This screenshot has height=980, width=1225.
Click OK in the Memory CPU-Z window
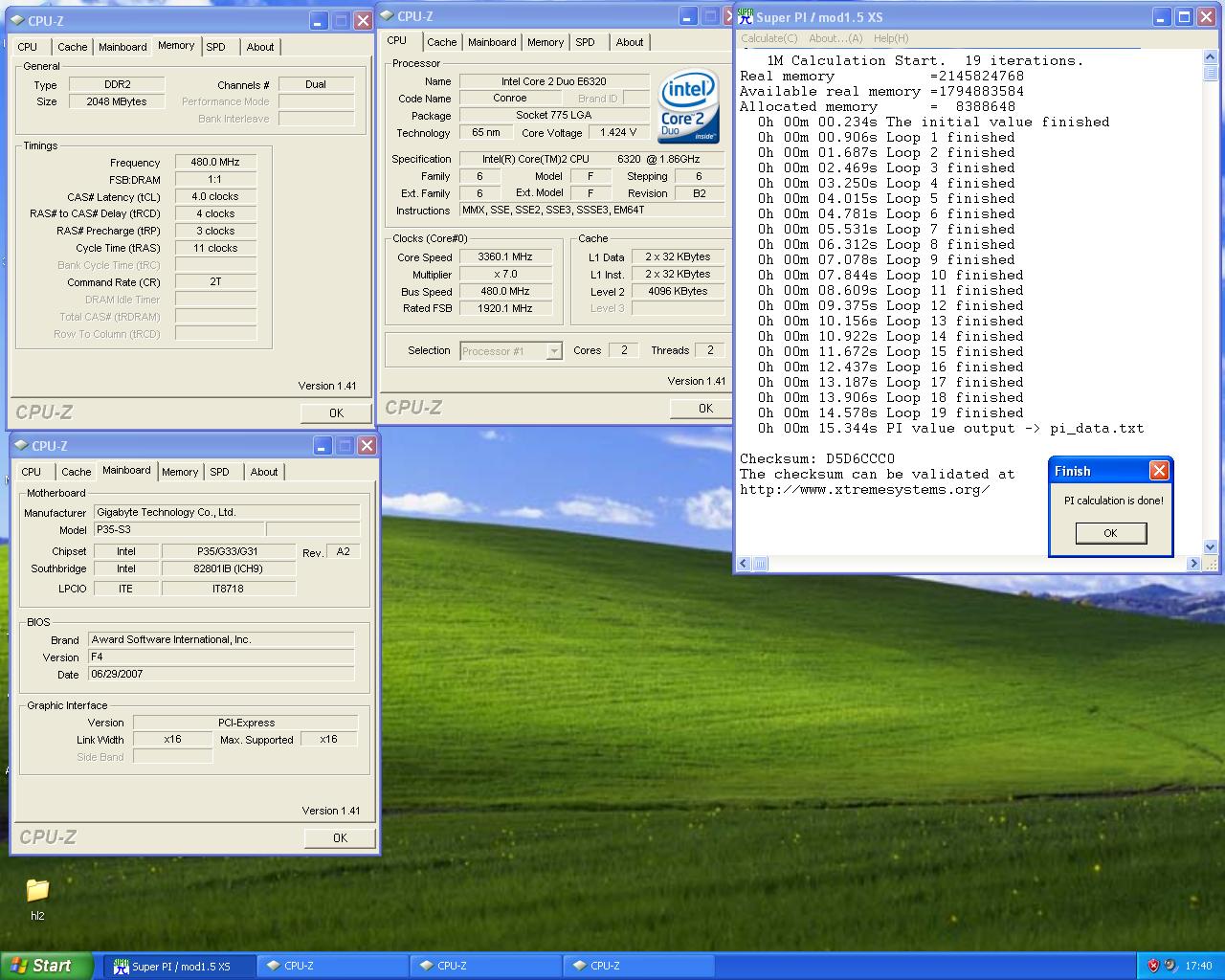pyautogui.click(x=337, y=412)
